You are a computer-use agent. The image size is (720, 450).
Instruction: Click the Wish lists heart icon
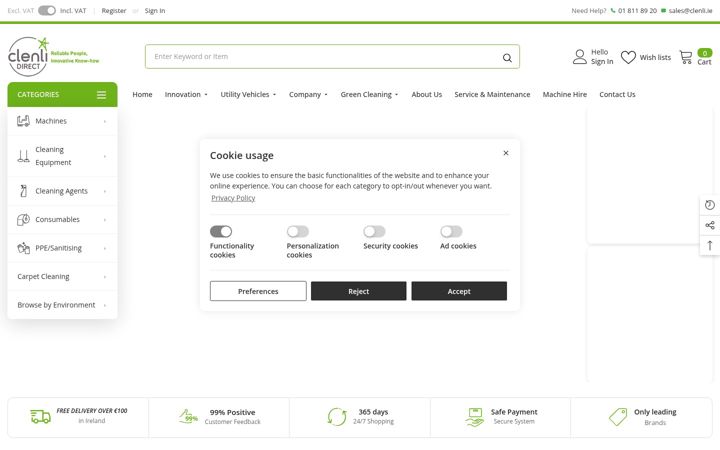coord(628,57)
